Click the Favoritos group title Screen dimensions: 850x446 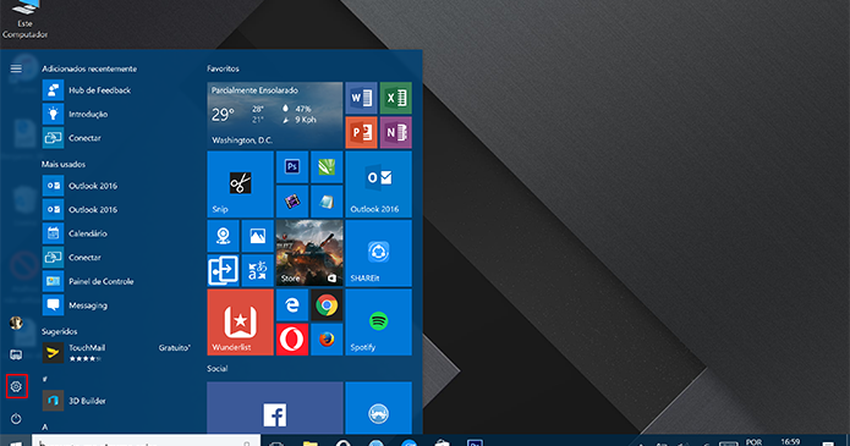(223, 69)
